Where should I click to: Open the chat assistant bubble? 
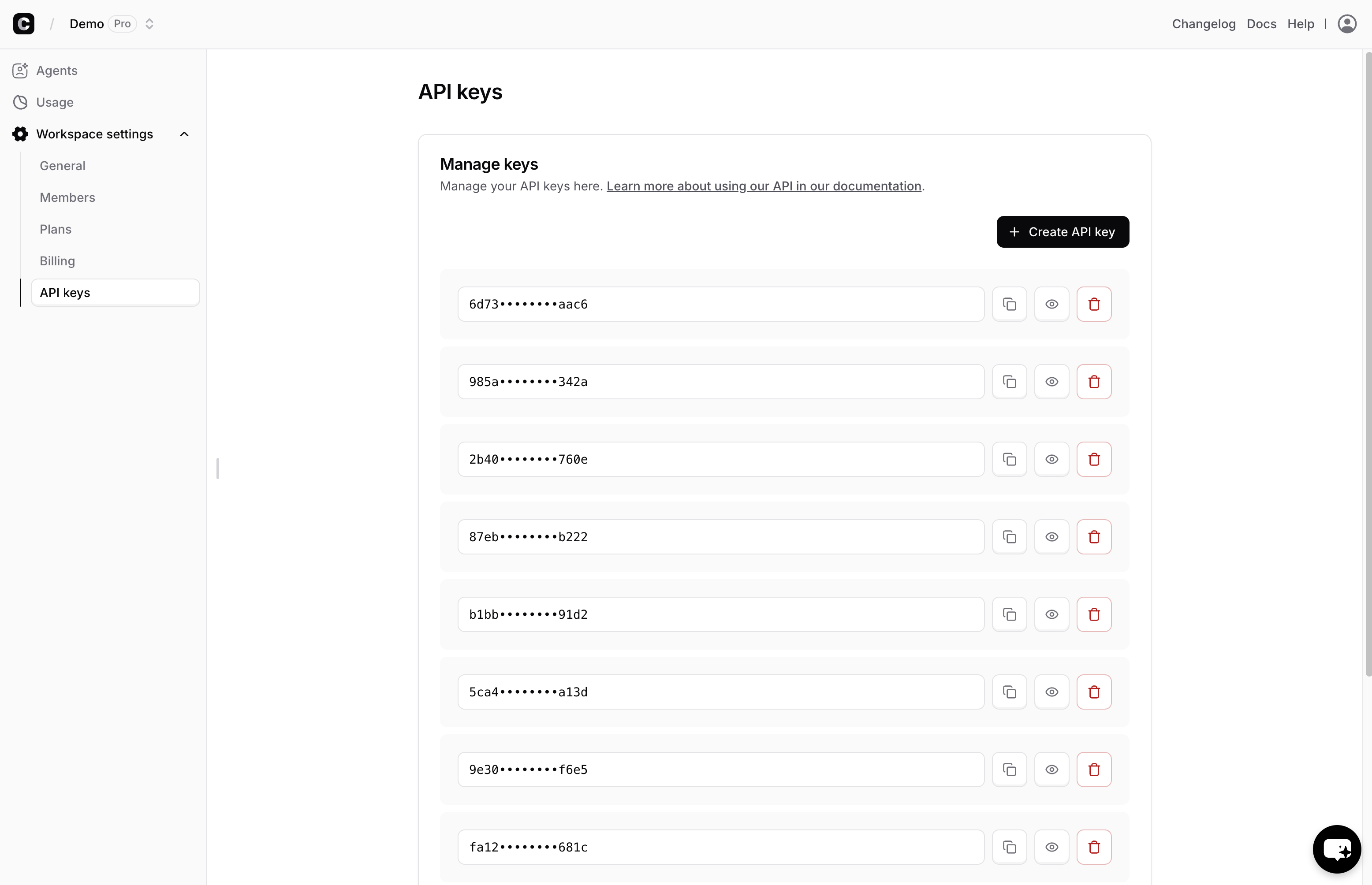click(x=1336, y=849)
